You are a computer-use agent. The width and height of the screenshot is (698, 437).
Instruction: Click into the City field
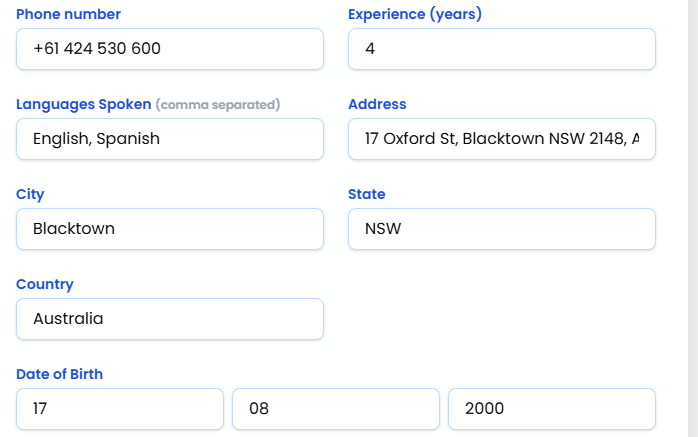(x=170, y=229)
